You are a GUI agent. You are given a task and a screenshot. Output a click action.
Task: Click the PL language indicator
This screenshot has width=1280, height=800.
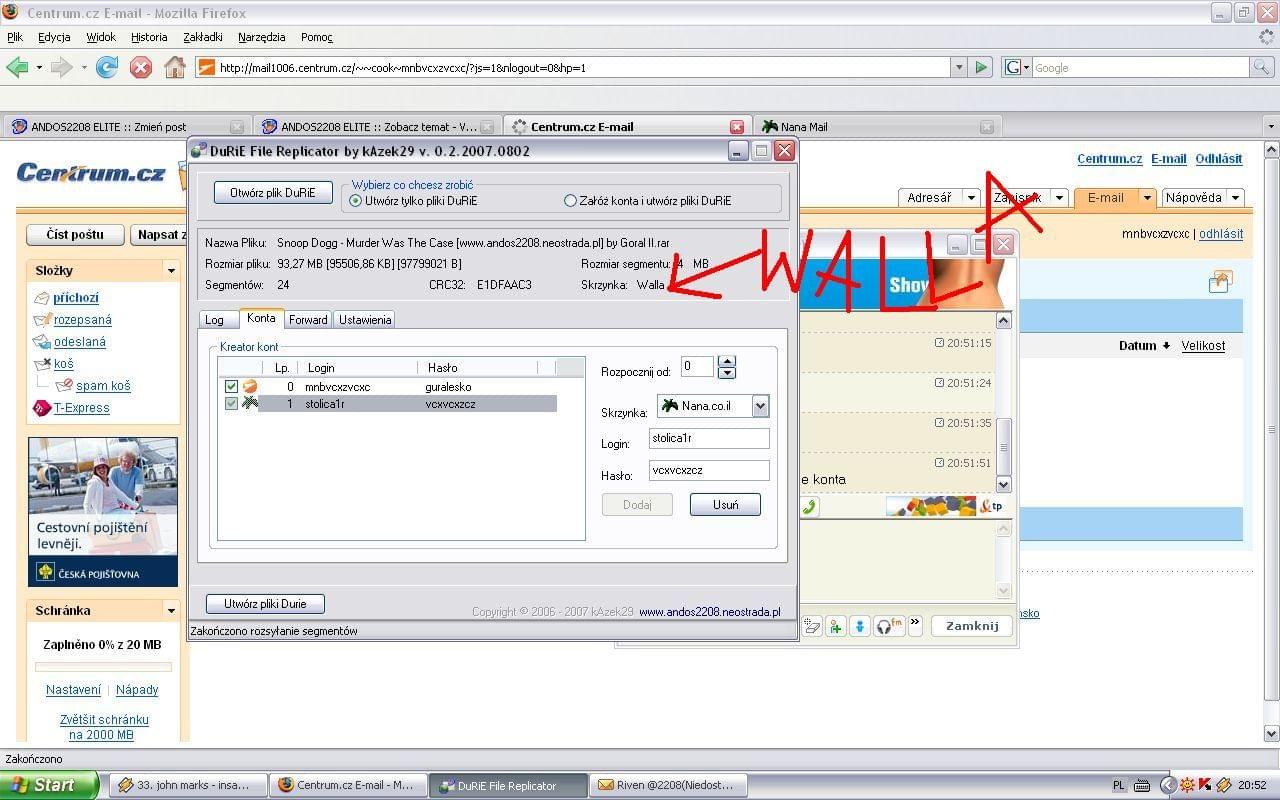1119,785
